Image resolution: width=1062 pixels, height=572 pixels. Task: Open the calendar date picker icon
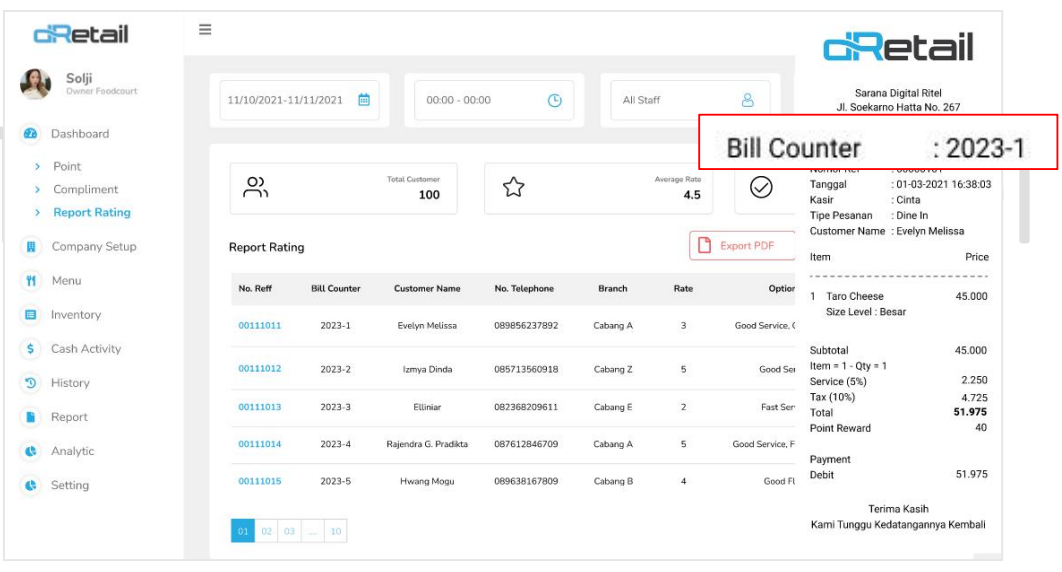click(364, 100)
